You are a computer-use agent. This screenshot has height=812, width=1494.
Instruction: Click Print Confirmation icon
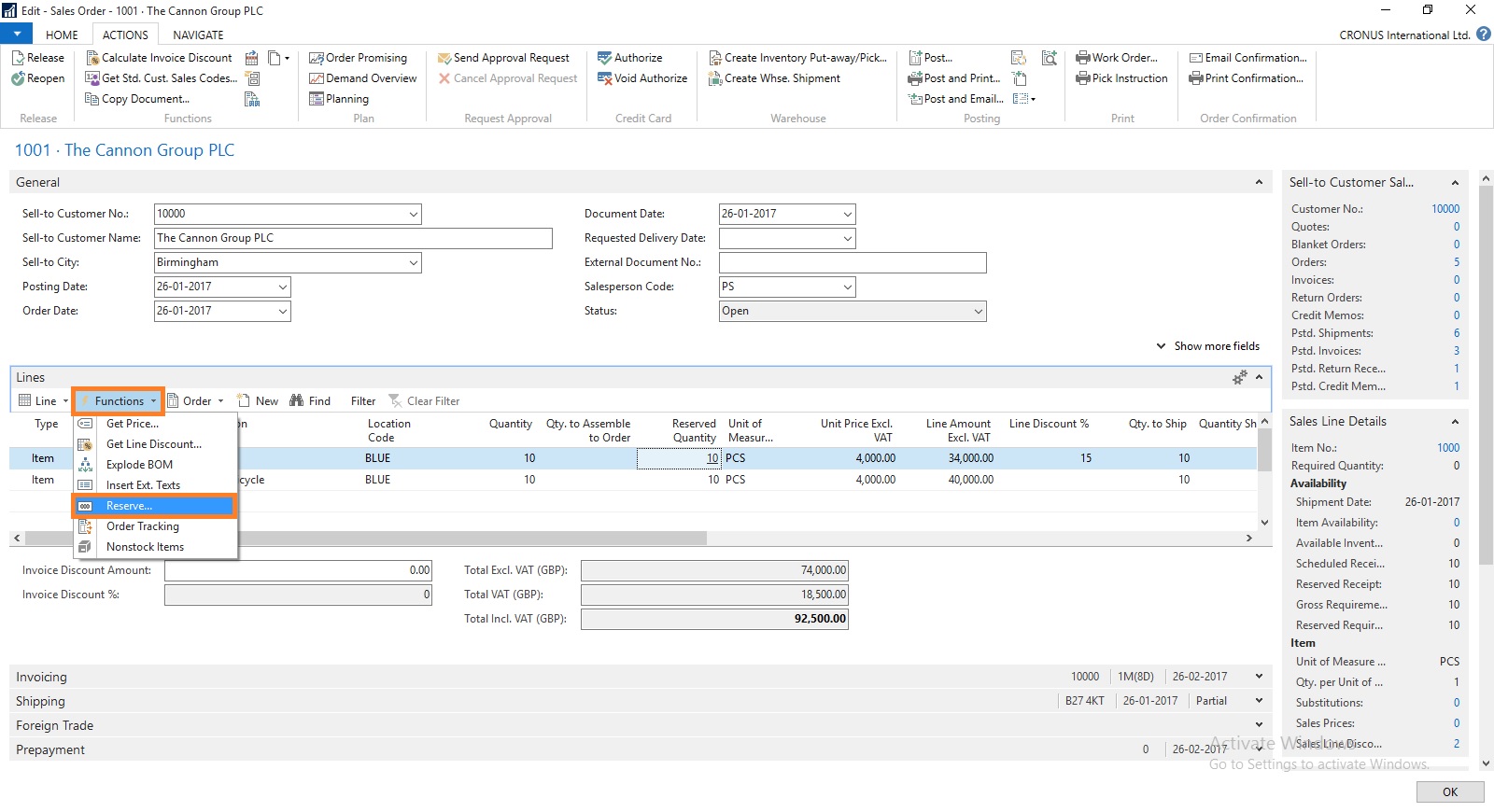pyautogui.click(x=1195, y=78)
